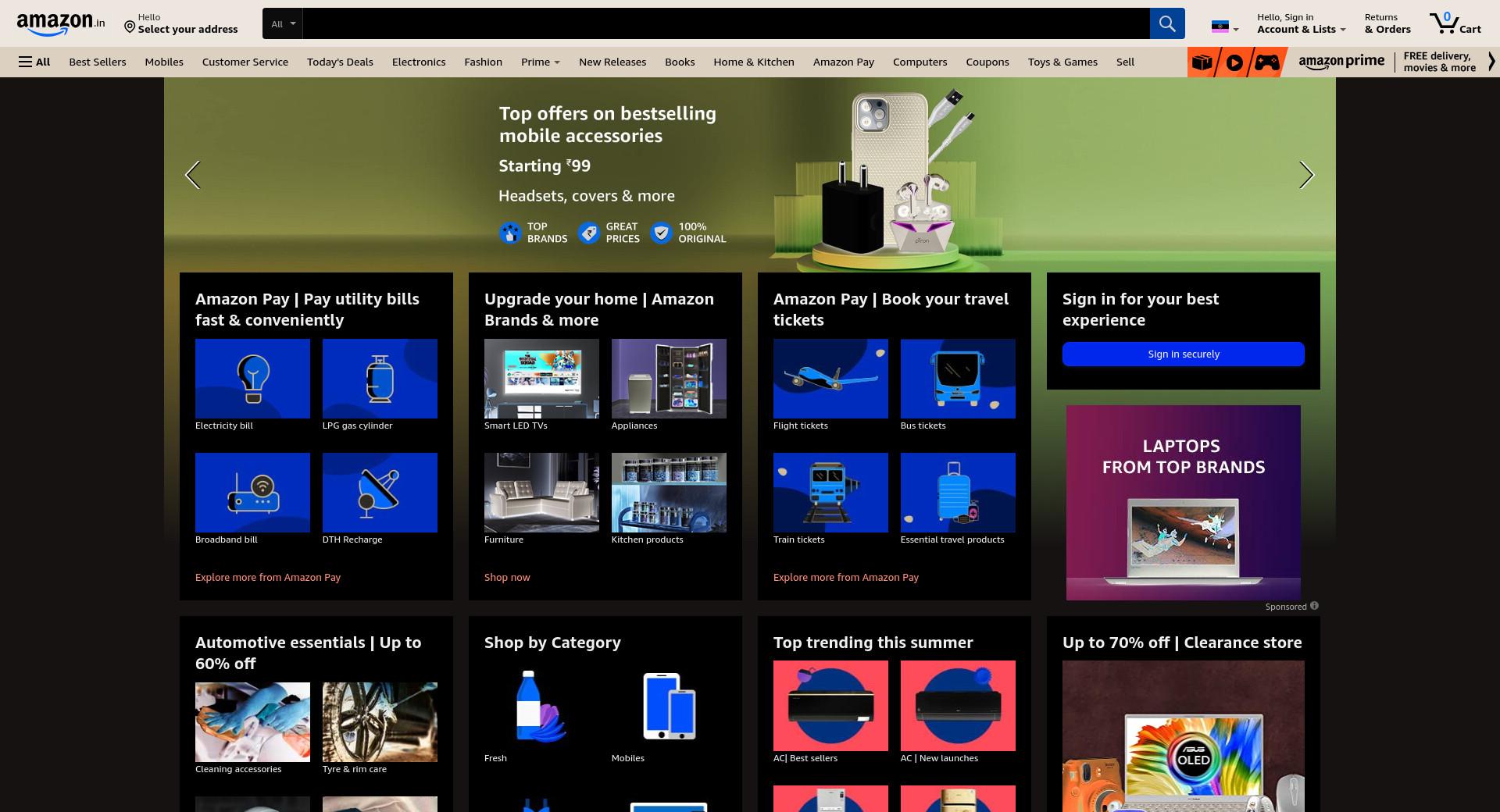Viewport: 1500px width, 812px height.
Task: Click the Prime video play icon
Action: click(1234, 62)
